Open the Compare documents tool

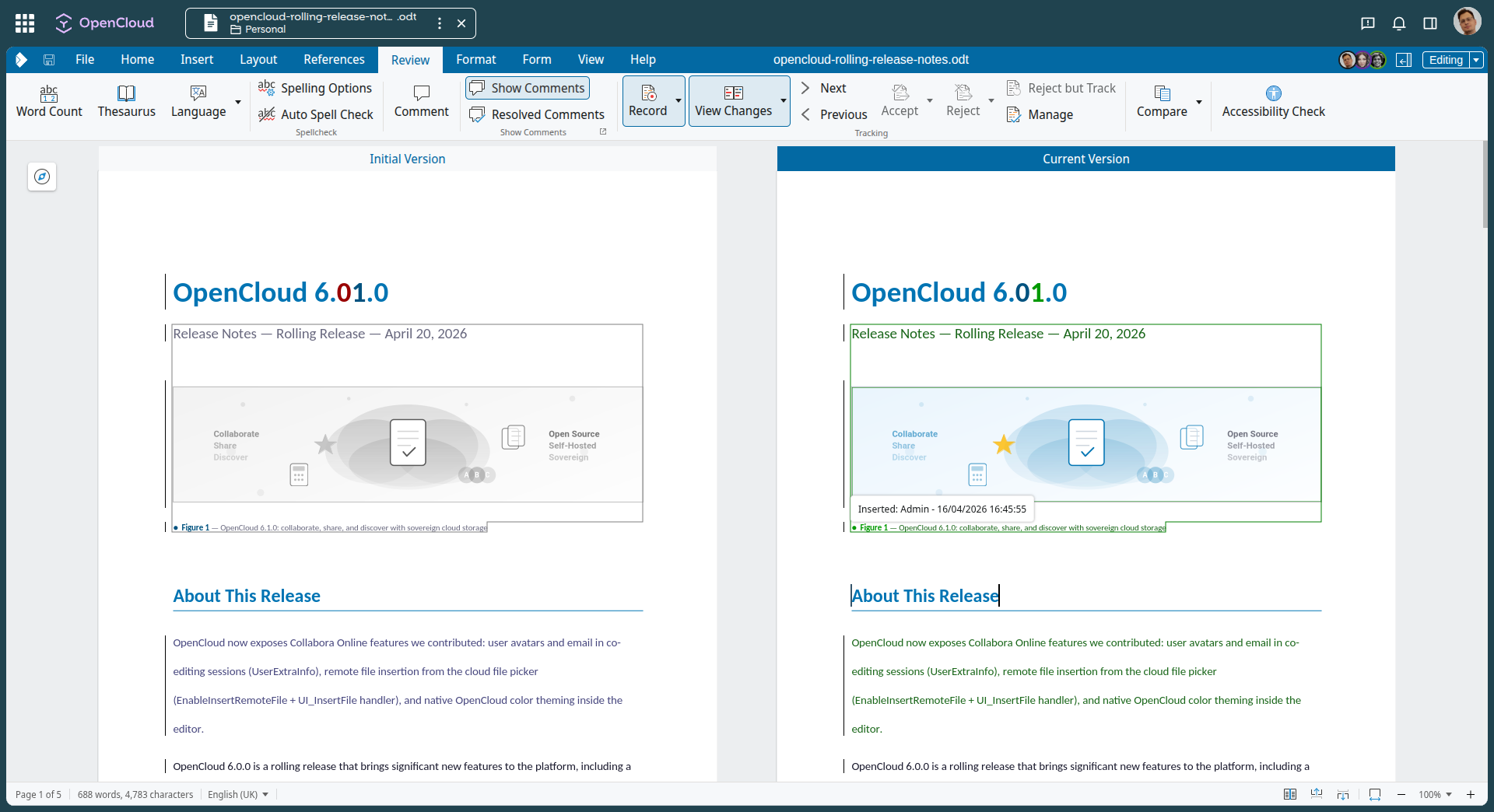point(1162,101)
